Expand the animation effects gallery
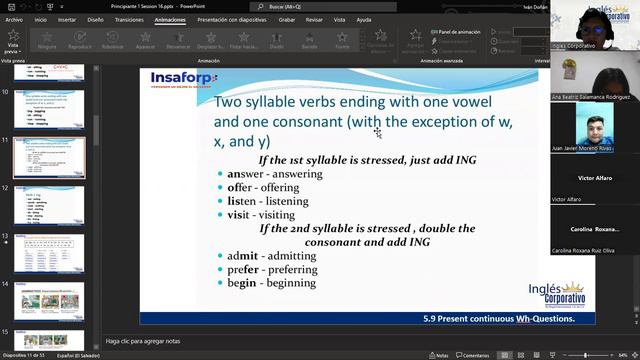This screenshot has height=360, width=640. point(362,48)
